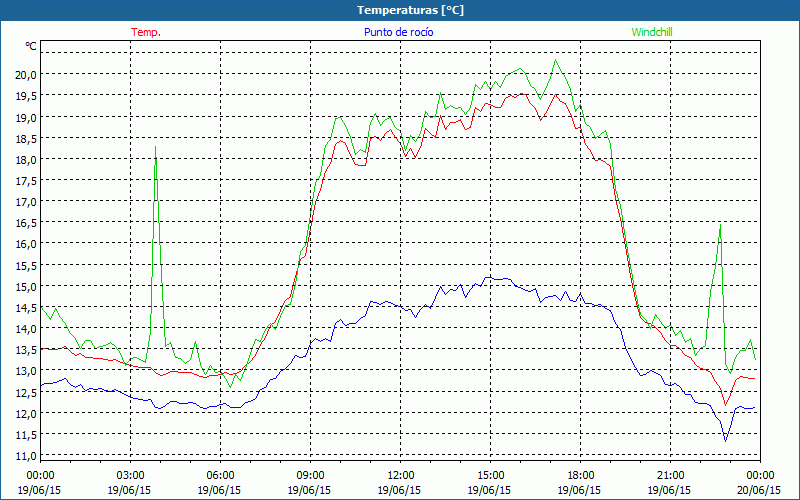
Task: Click the '14,0' y-axis value
Action: [x=27, y=329]
